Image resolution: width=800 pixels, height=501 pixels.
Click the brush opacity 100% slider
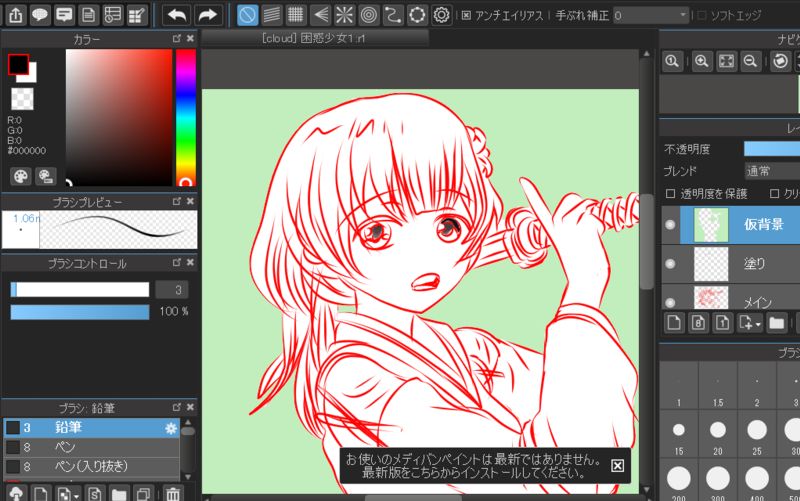pos(80,312)
